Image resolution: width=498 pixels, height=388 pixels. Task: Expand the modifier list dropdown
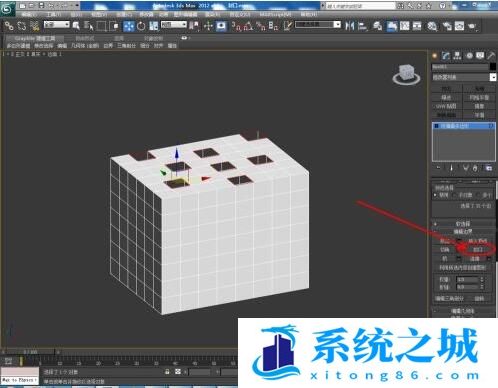click(464, 77)
